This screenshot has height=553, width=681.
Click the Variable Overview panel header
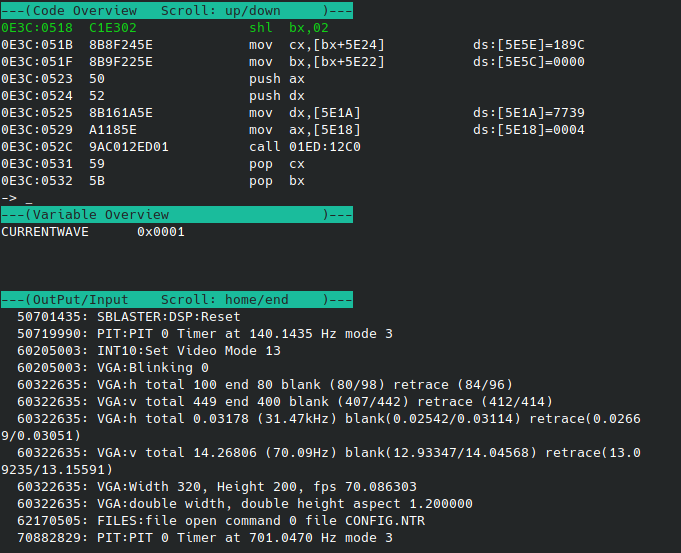point(176,214)
